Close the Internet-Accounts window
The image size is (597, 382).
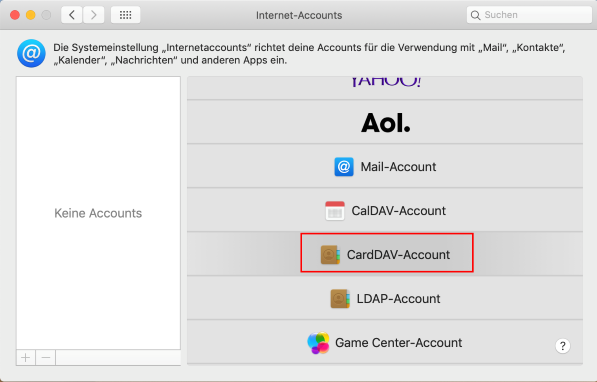pyautogui.click(x=15, y=15)
